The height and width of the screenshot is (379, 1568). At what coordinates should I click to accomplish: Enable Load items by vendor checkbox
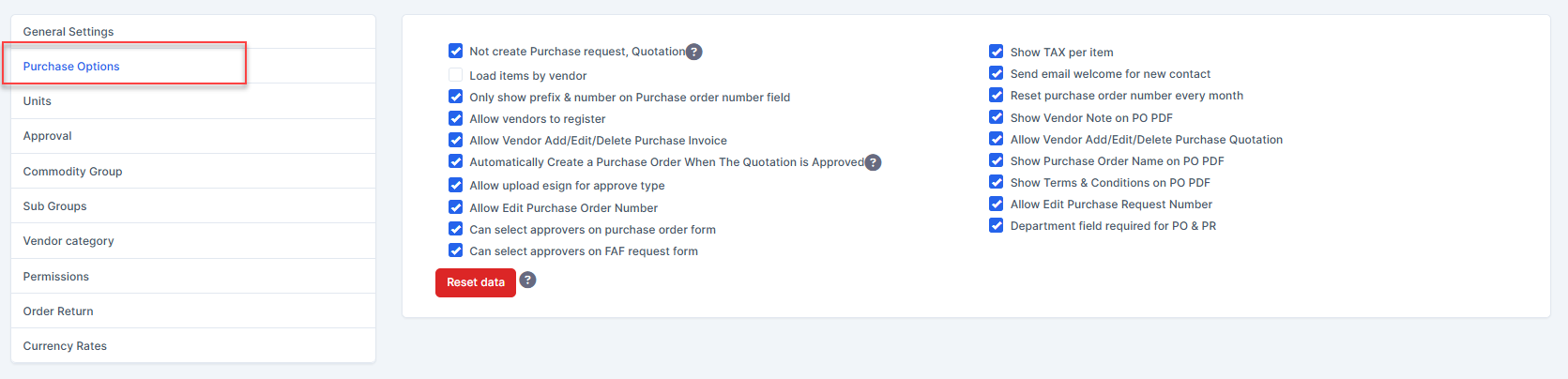[x=456, y=75]
